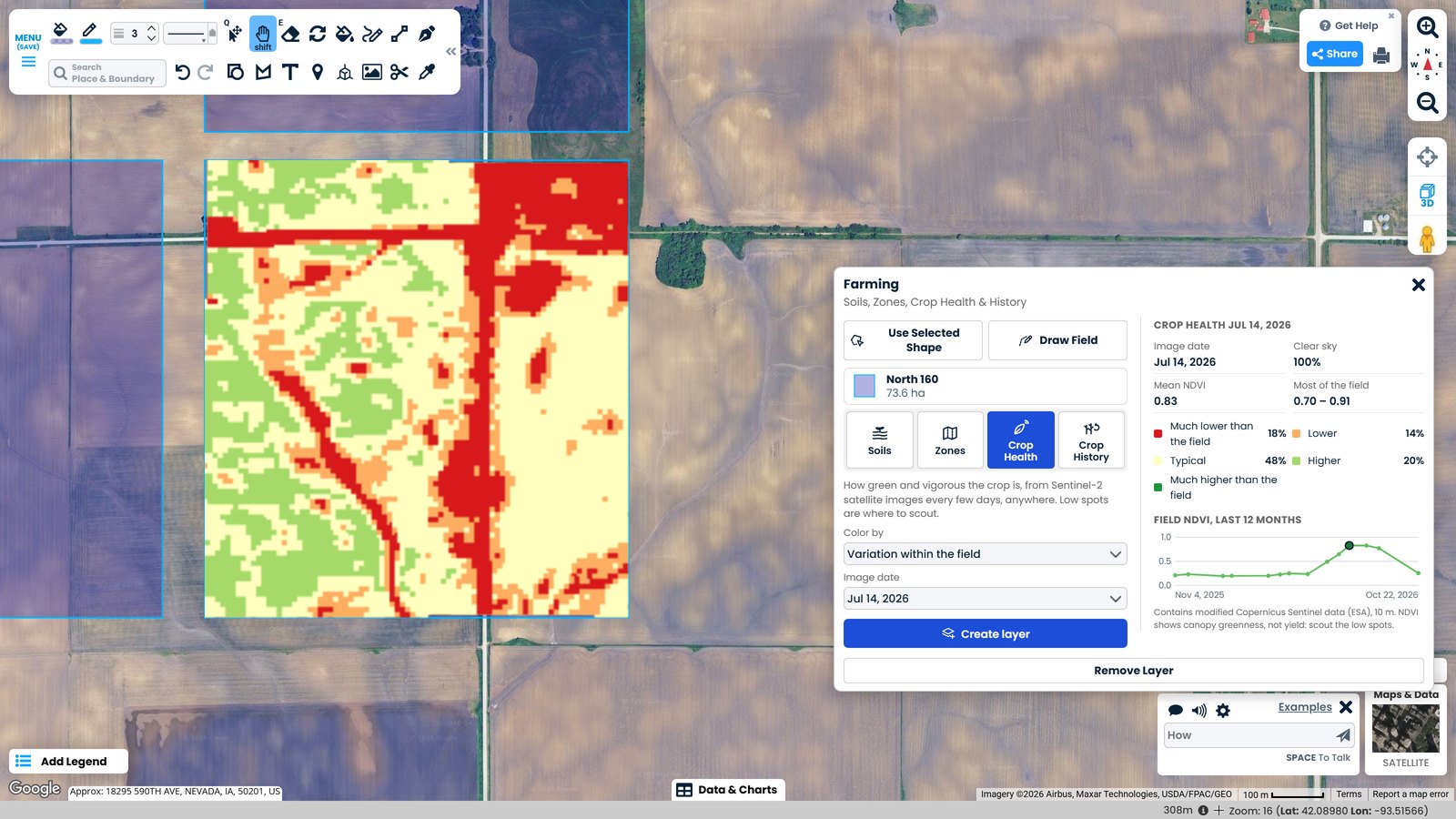The width and height of the screenshot is (1456, 819).
Task: Select the eyedropper color picker tool
Action: (x=427, y=72)
